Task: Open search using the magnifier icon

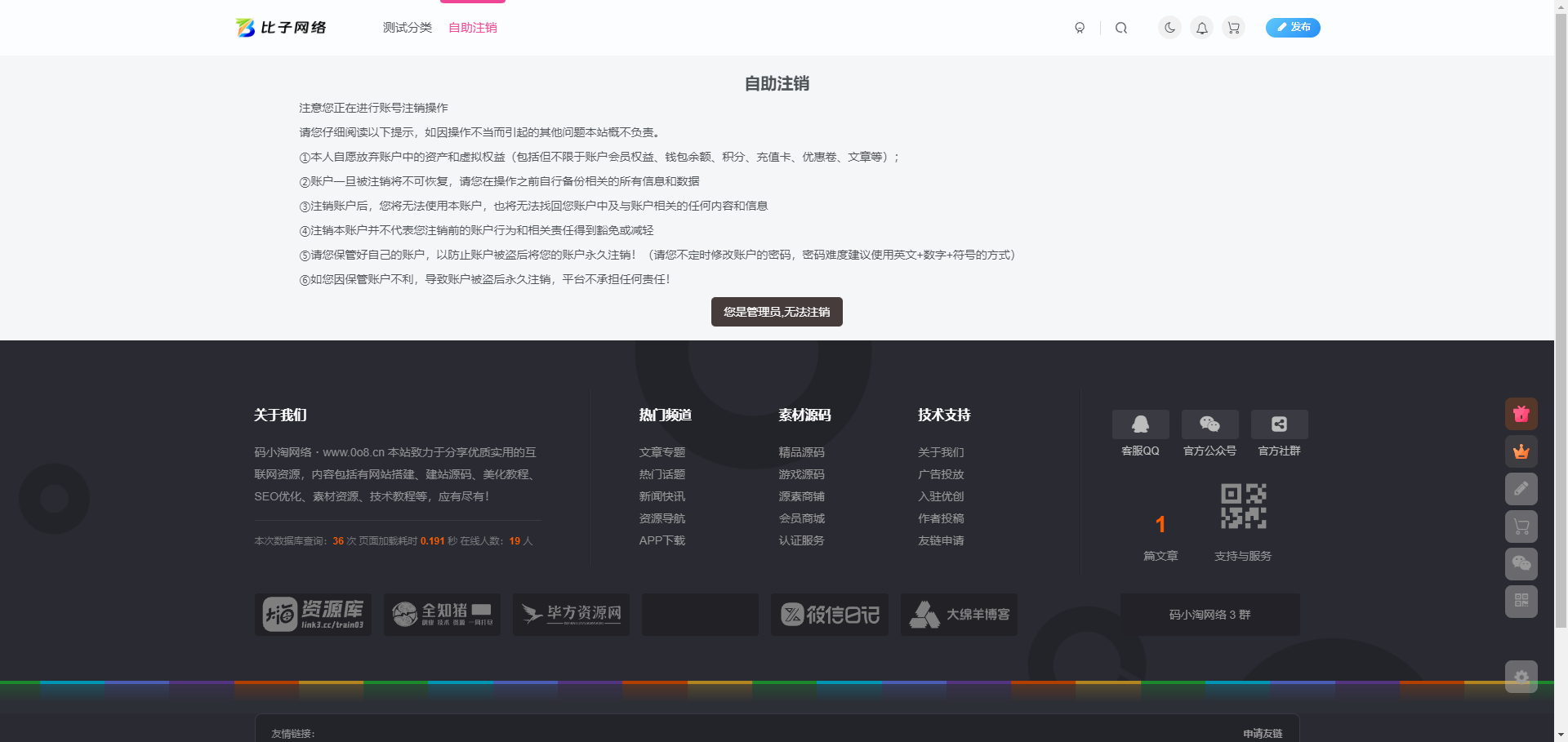Action: [x=1120, y=27]
